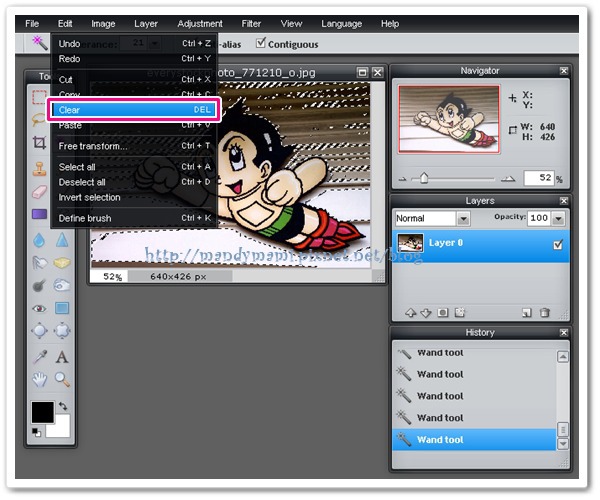The width and height of the screenshot is (600, 500).
Task: Choose Deselect all in Edit menu
Action: pos(134,182)
